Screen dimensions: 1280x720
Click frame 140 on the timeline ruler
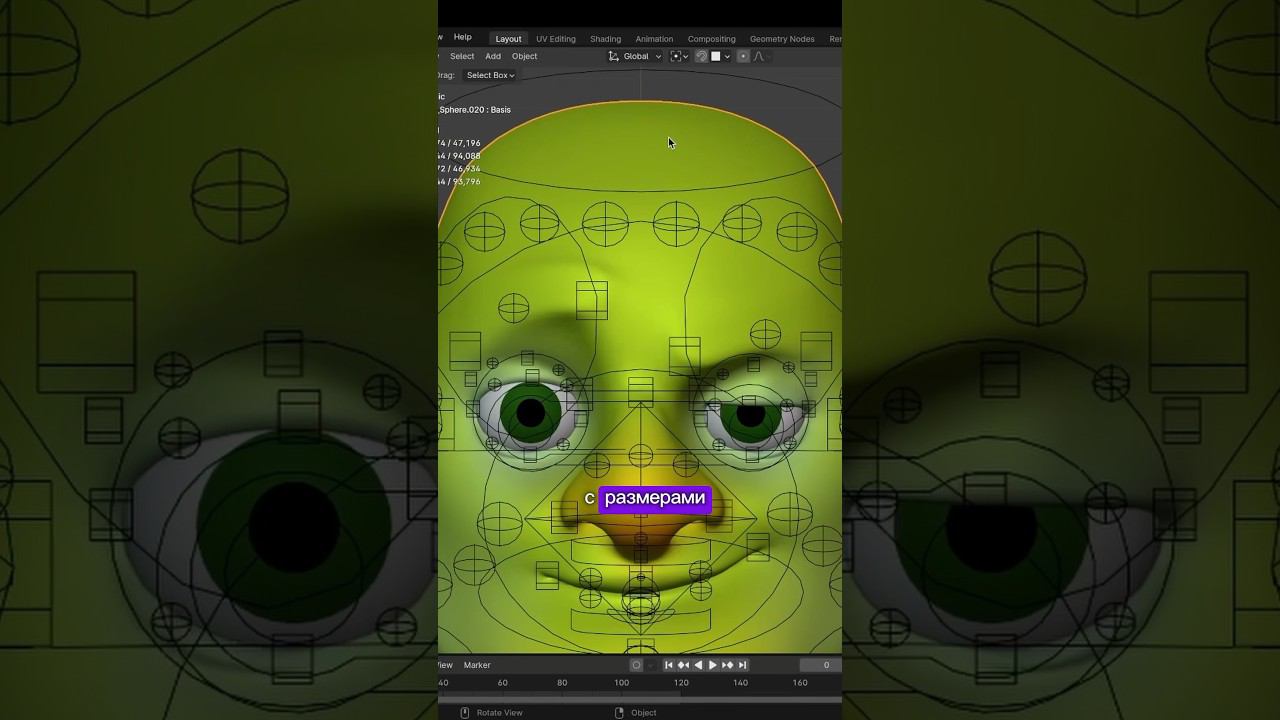(740, 682)
